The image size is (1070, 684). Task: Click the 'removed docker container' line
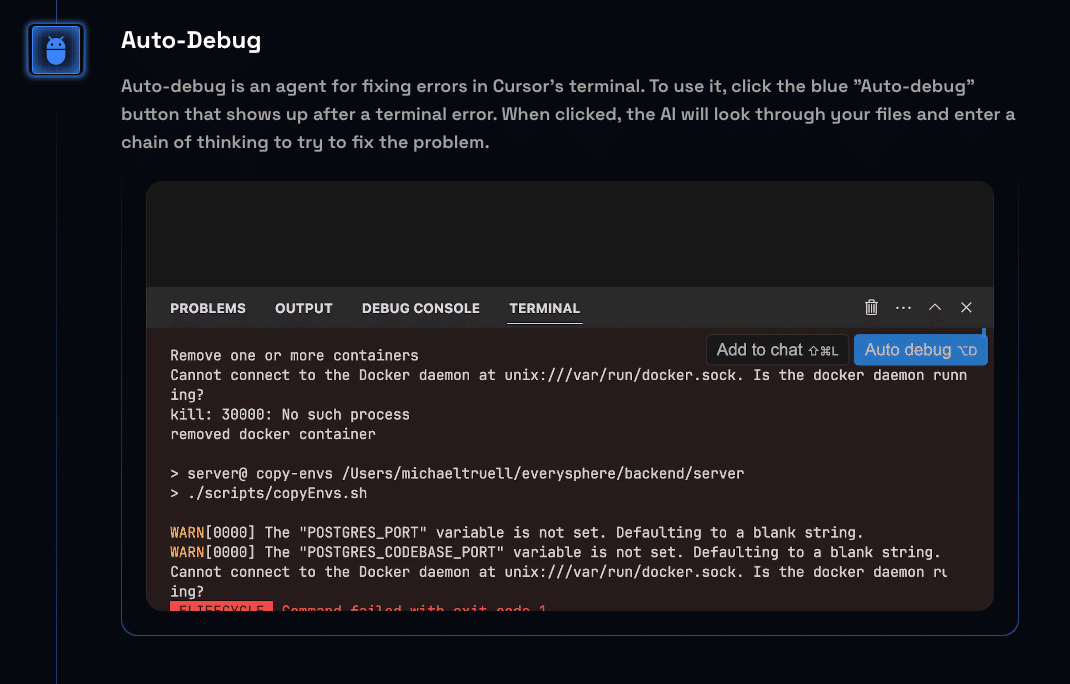[273, 434]
